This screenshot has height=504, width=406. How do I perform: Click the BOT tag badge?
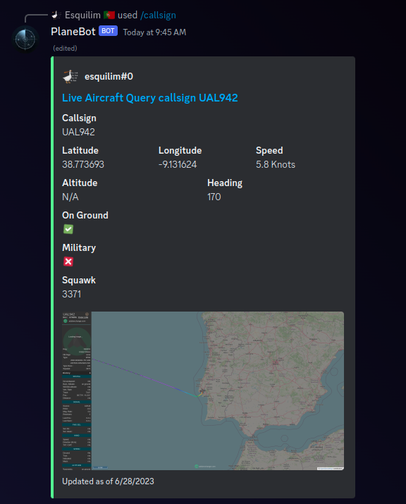tap(108, 31)
